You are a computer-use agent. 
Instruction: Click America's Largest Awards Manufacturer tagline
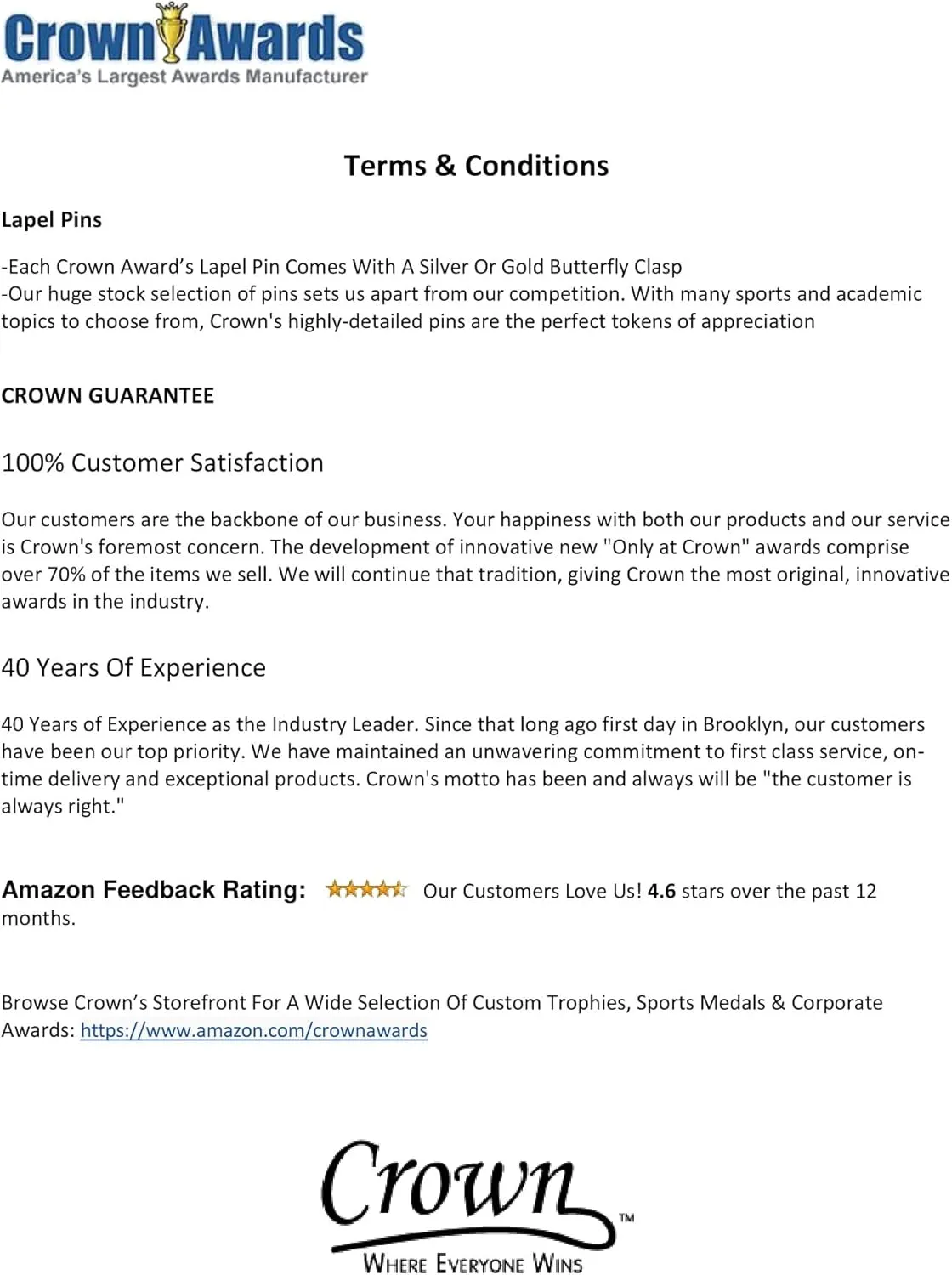tap(184, 76)
